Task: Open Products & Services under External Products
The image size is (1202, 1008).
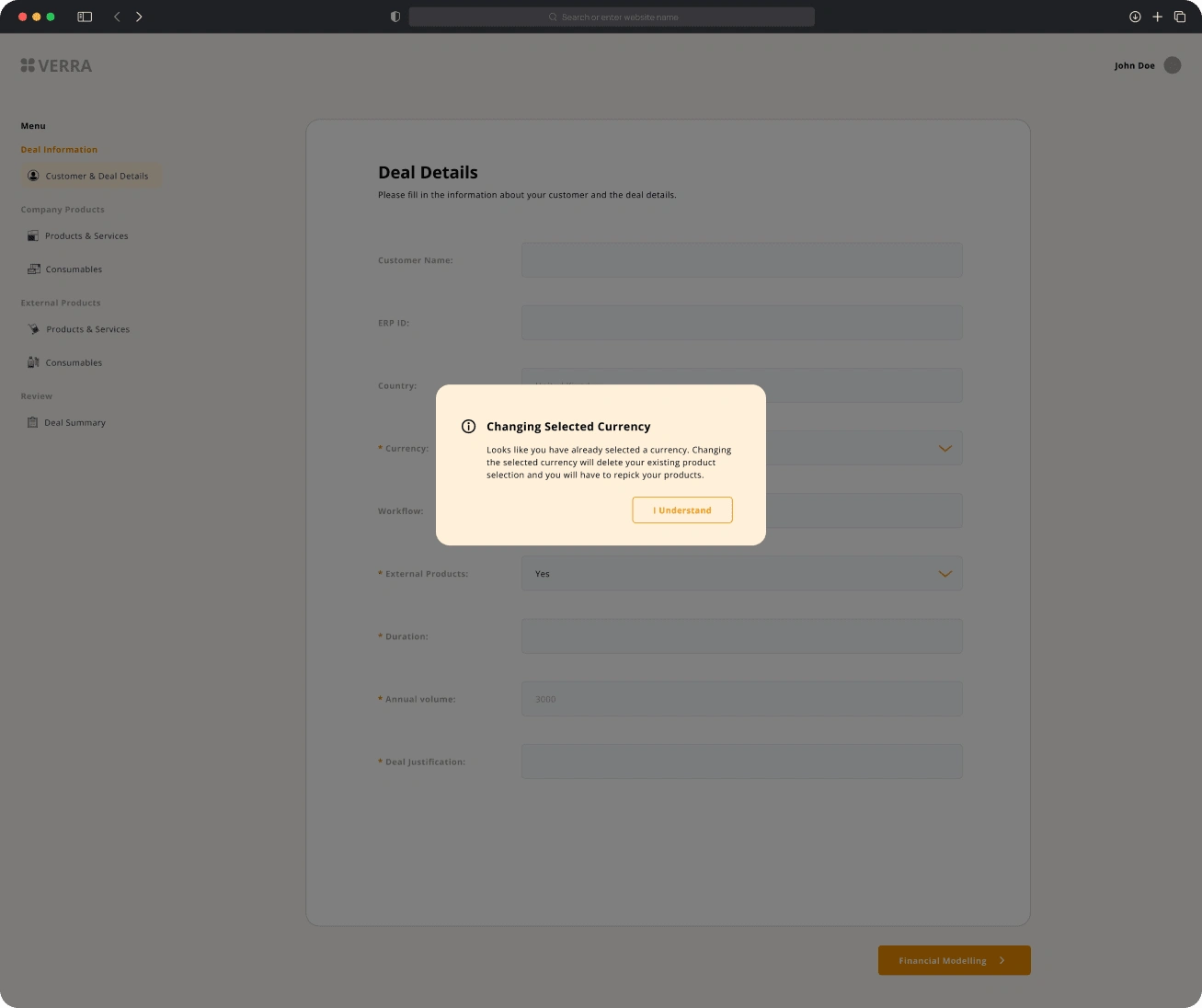Action: point(87,329)
